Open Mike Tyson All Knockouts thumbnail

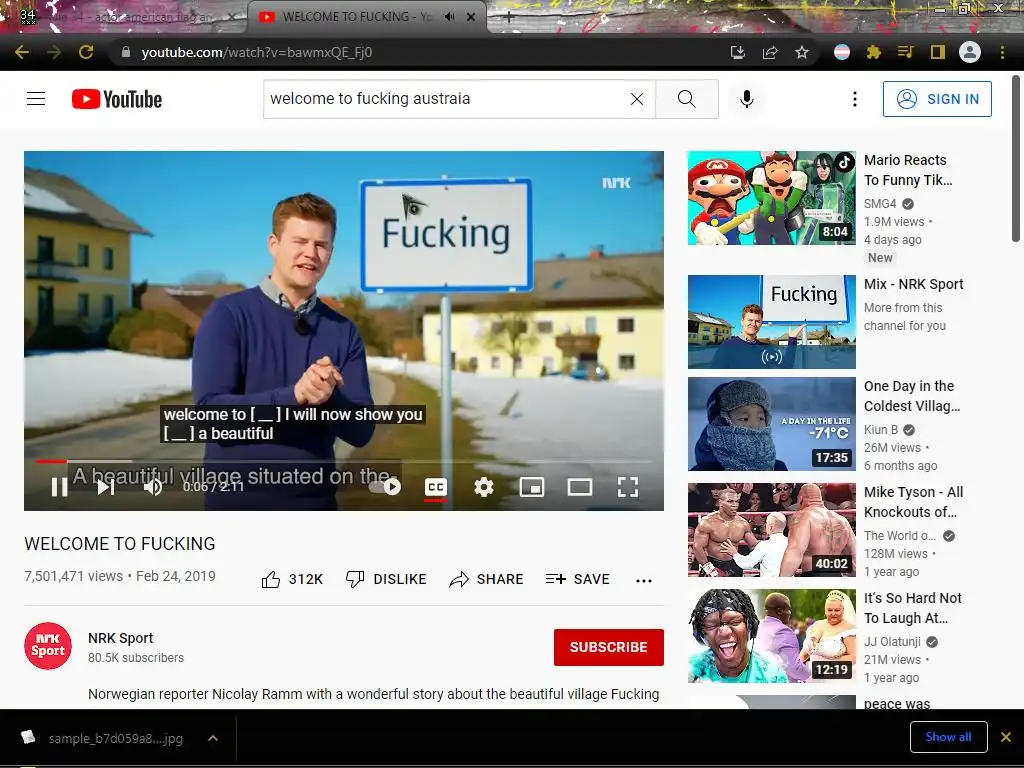click(771, 530)
